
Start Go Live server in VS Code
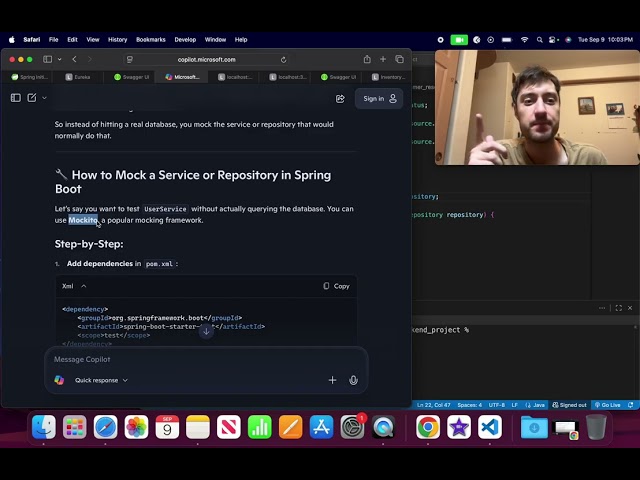tap(607, 405)
